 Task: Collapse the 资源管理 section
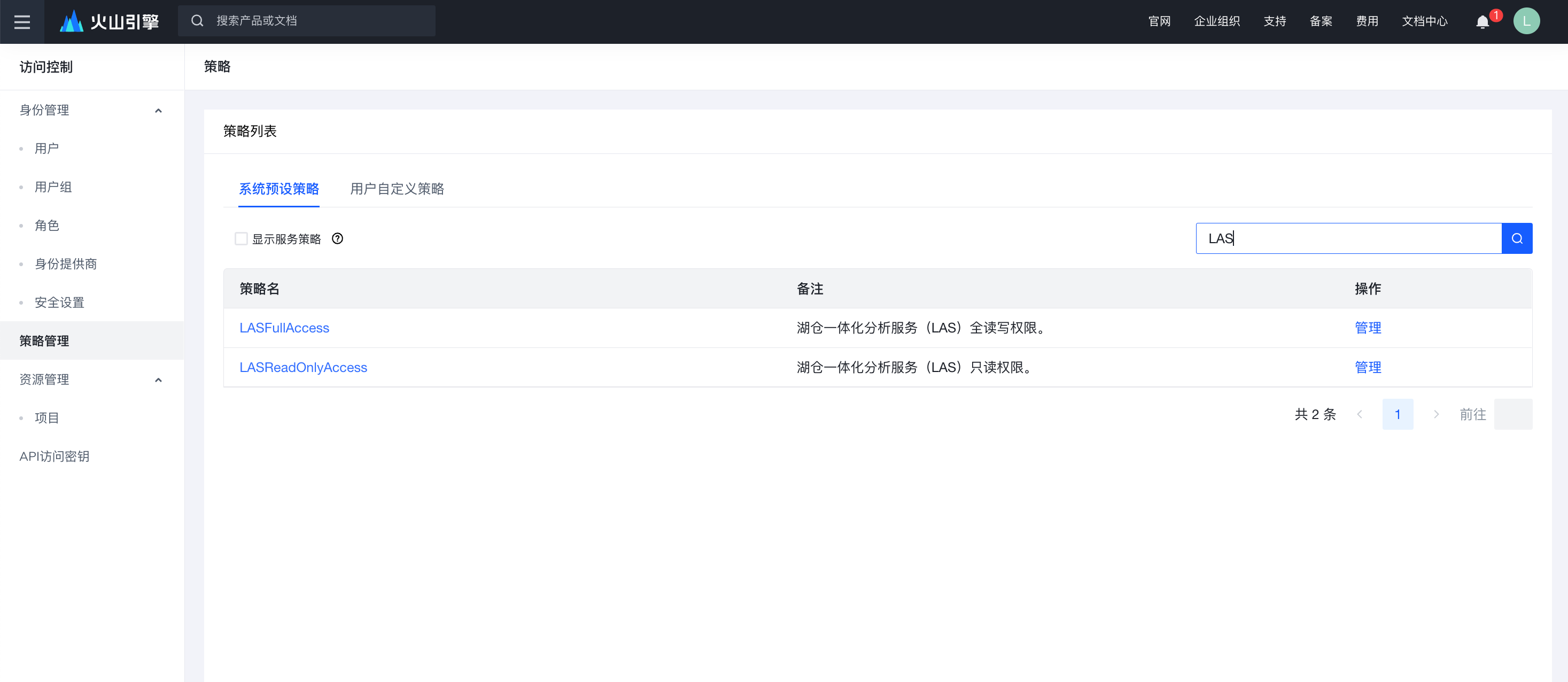[x=158, y=380]
